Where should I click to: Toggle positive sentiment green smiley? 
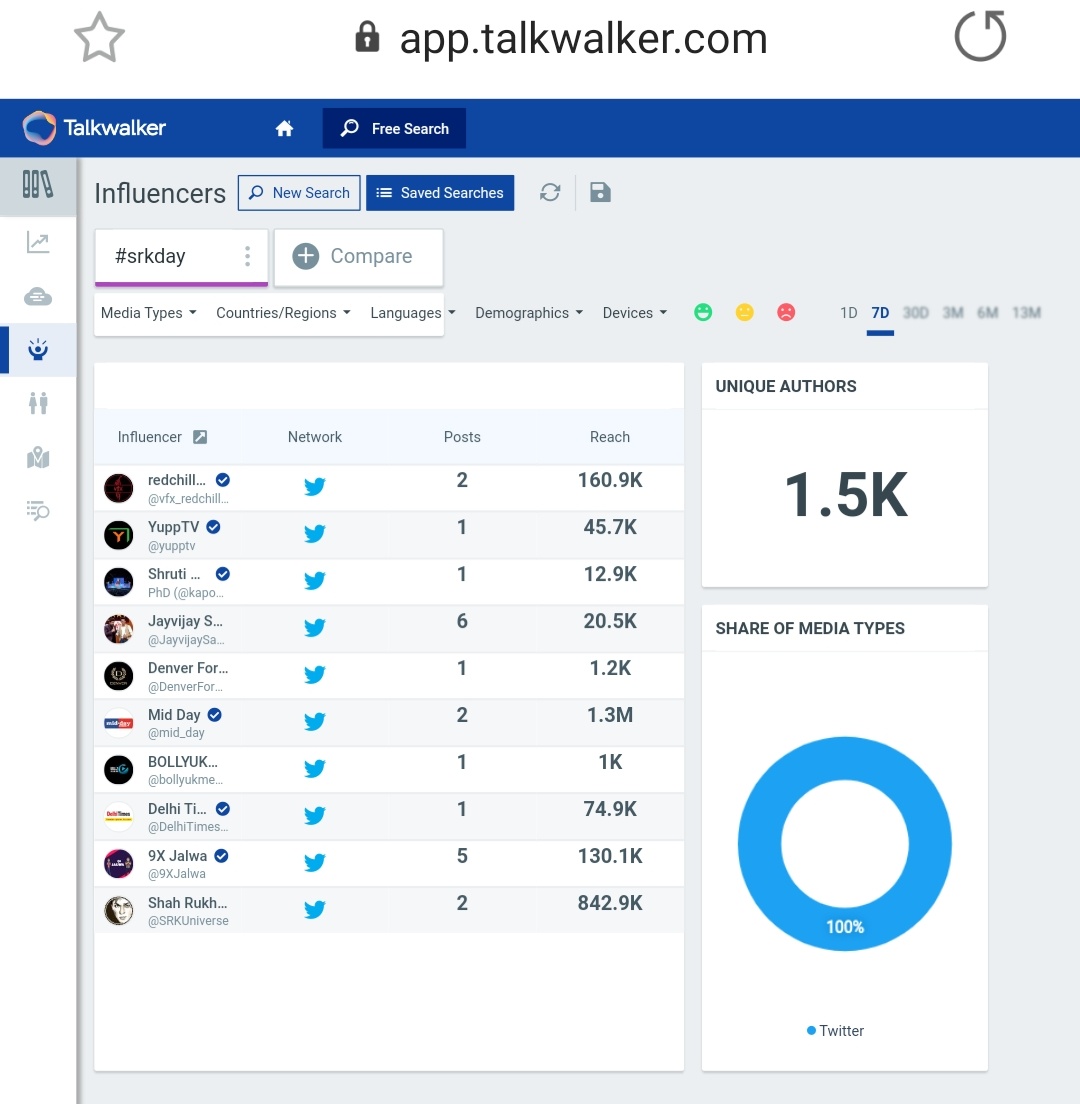pyautogui.click(x=703, y=312)
